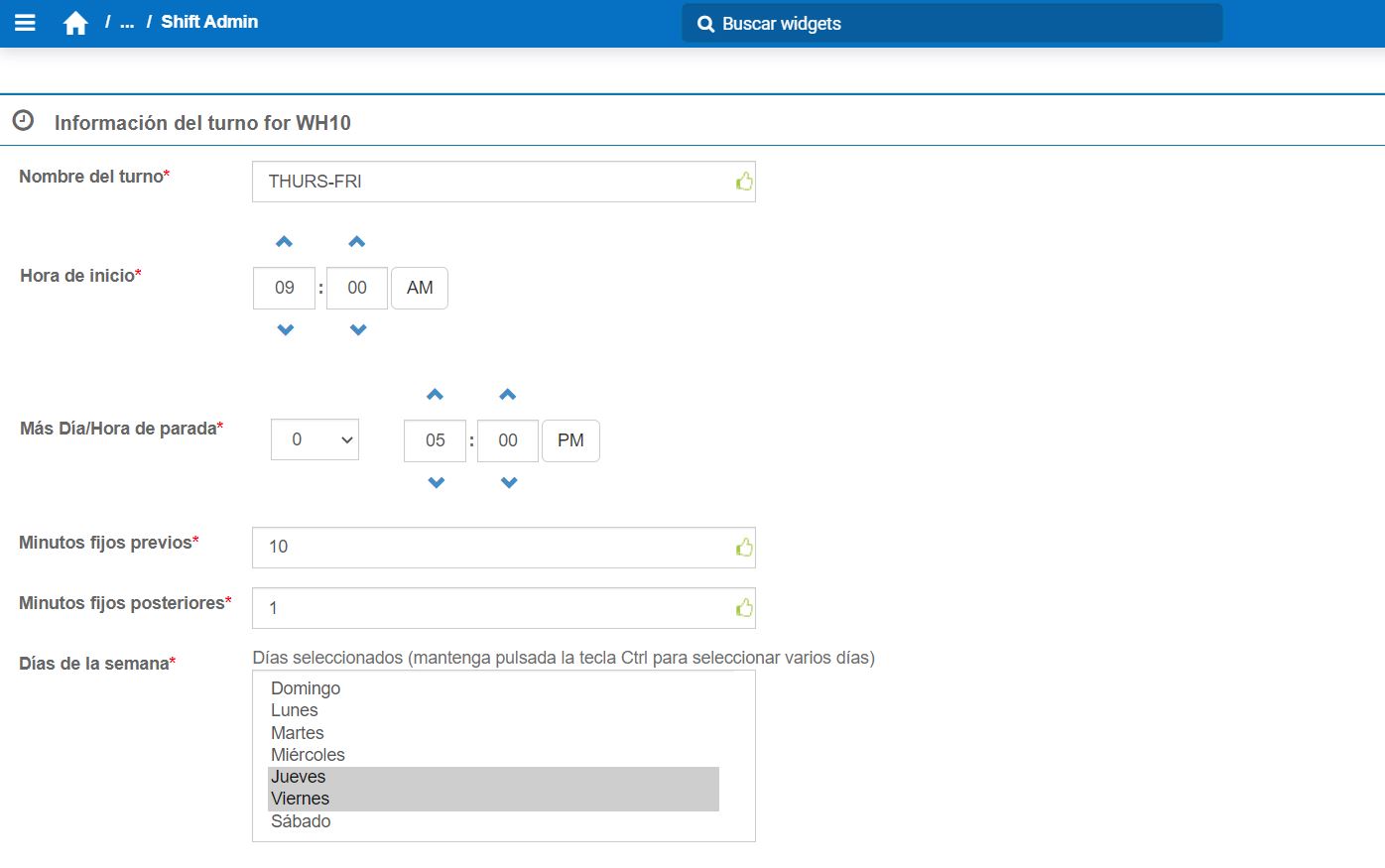Viewport: 1385px width, 868px height.
Task: Go to the home page icon
Action: coord(75,23)
